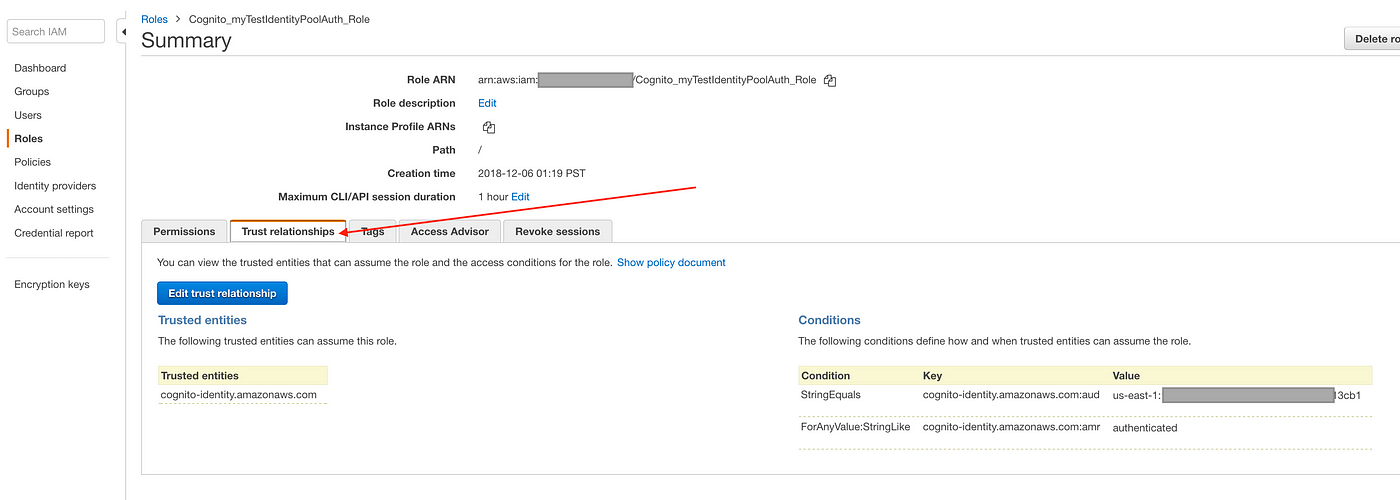Switch to the Tags tab
This screenshot has height=500, width=1400.
(x=372, y=231)
